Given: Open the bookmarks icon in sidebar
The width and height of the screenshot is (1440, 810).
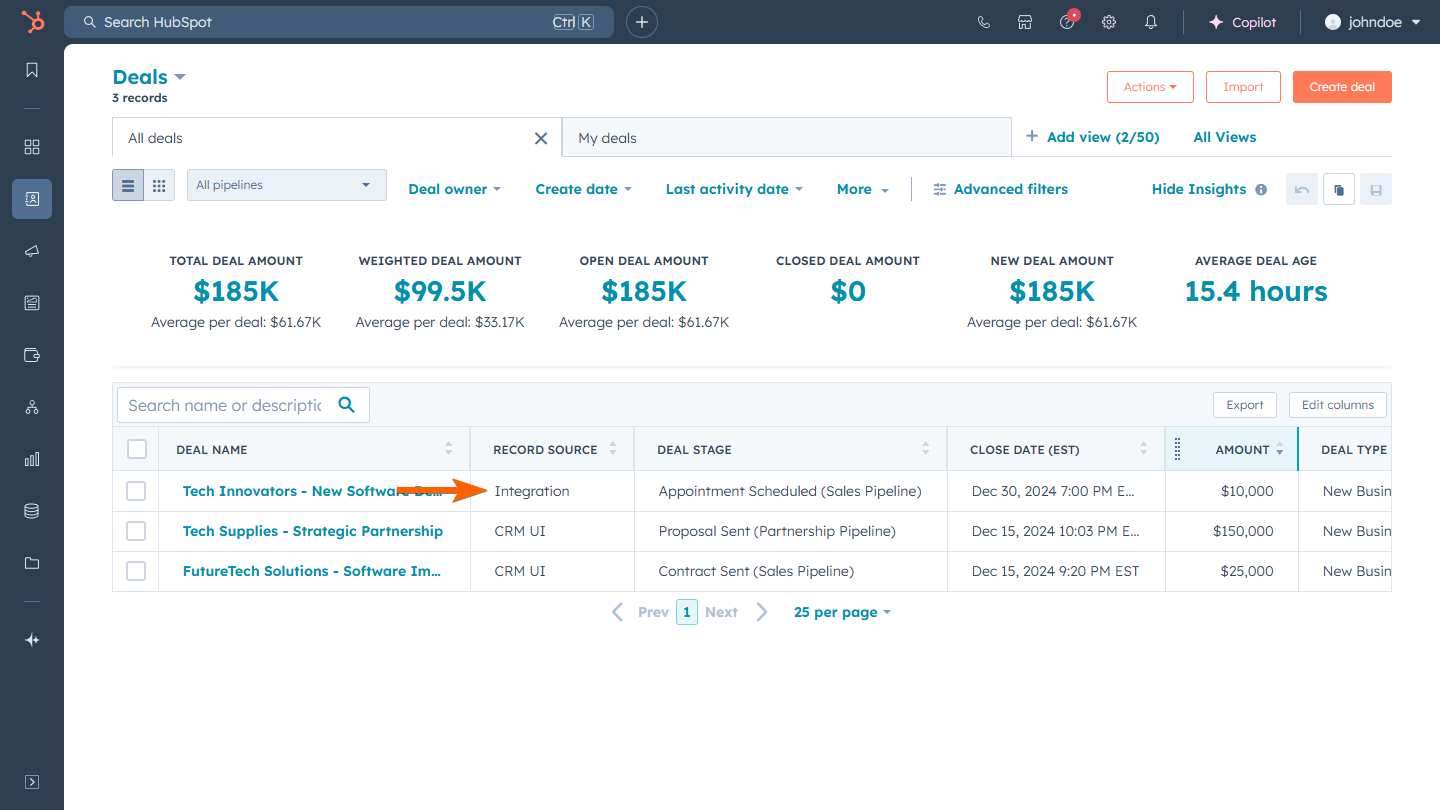Looking at the screenshot, I should pos(32,70).
